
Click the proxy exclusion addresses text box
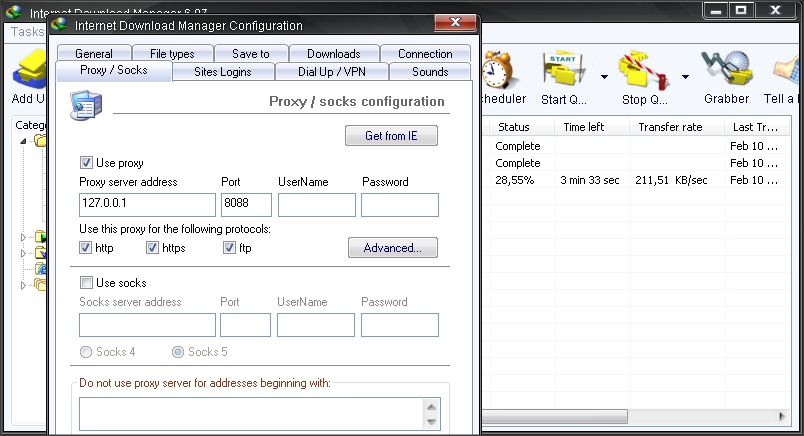(x=251, y=414)
